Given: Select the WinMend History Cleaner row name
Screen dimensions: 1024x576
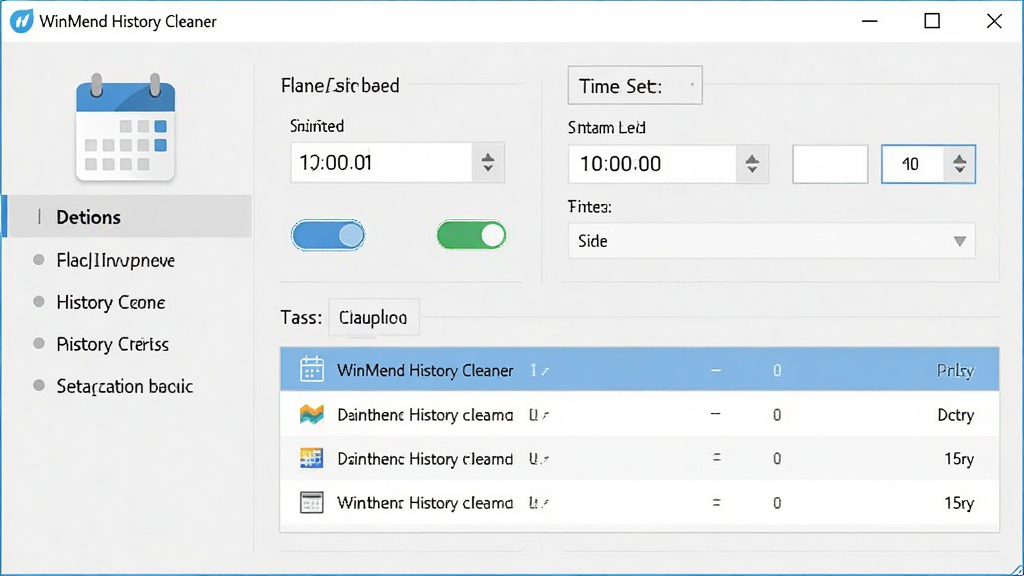Looking at the screenshot, I should (x=425, y=370).
